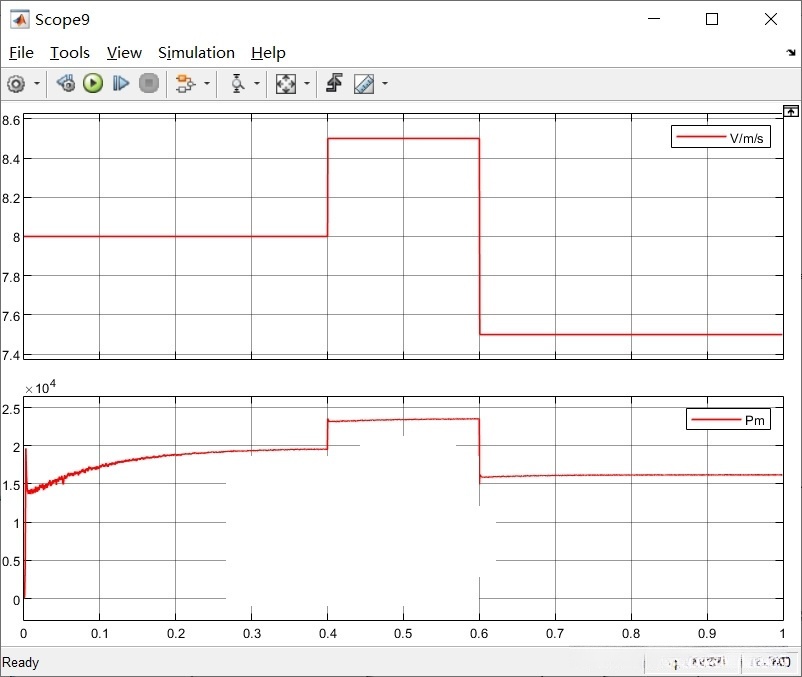Click the maximize axes button at plot corner
The height and width of the screenshot is (677, 802).
coord(791,109)
